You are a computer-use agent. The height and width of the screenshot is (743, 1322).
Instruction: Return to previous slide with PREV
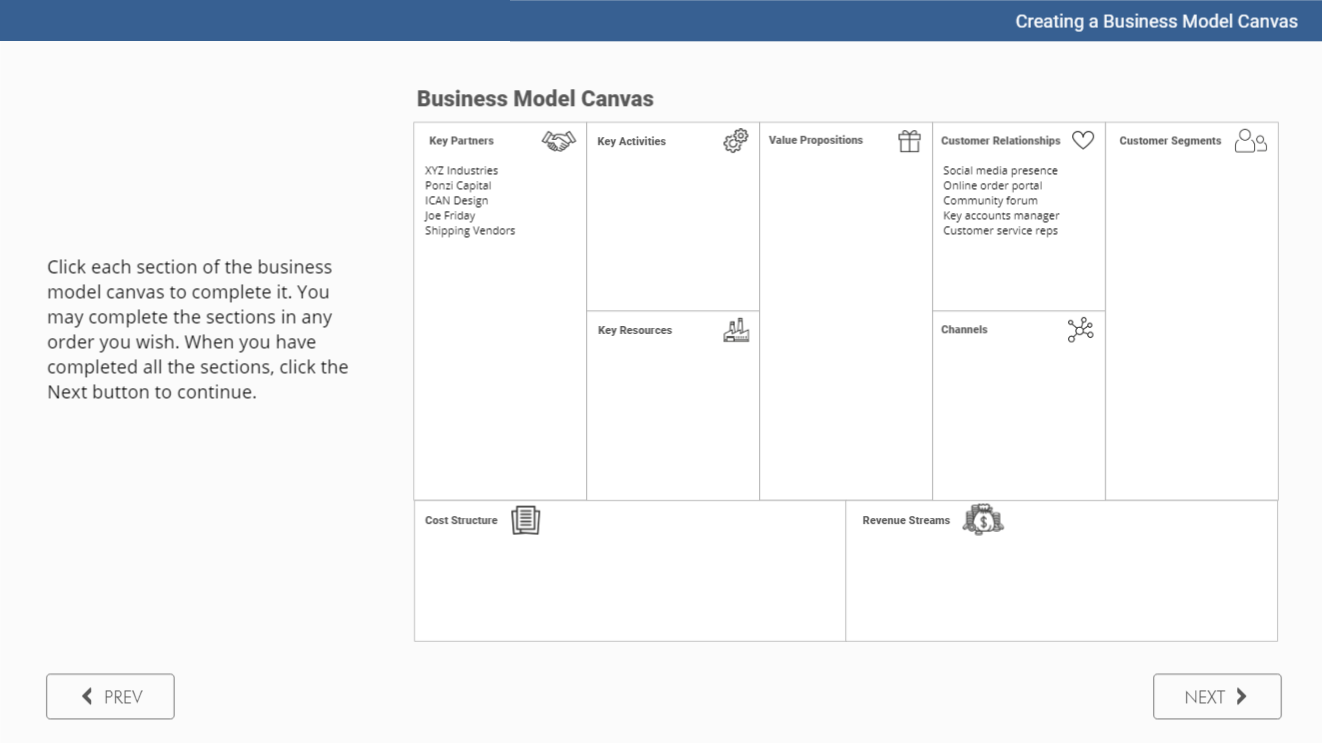110,697
